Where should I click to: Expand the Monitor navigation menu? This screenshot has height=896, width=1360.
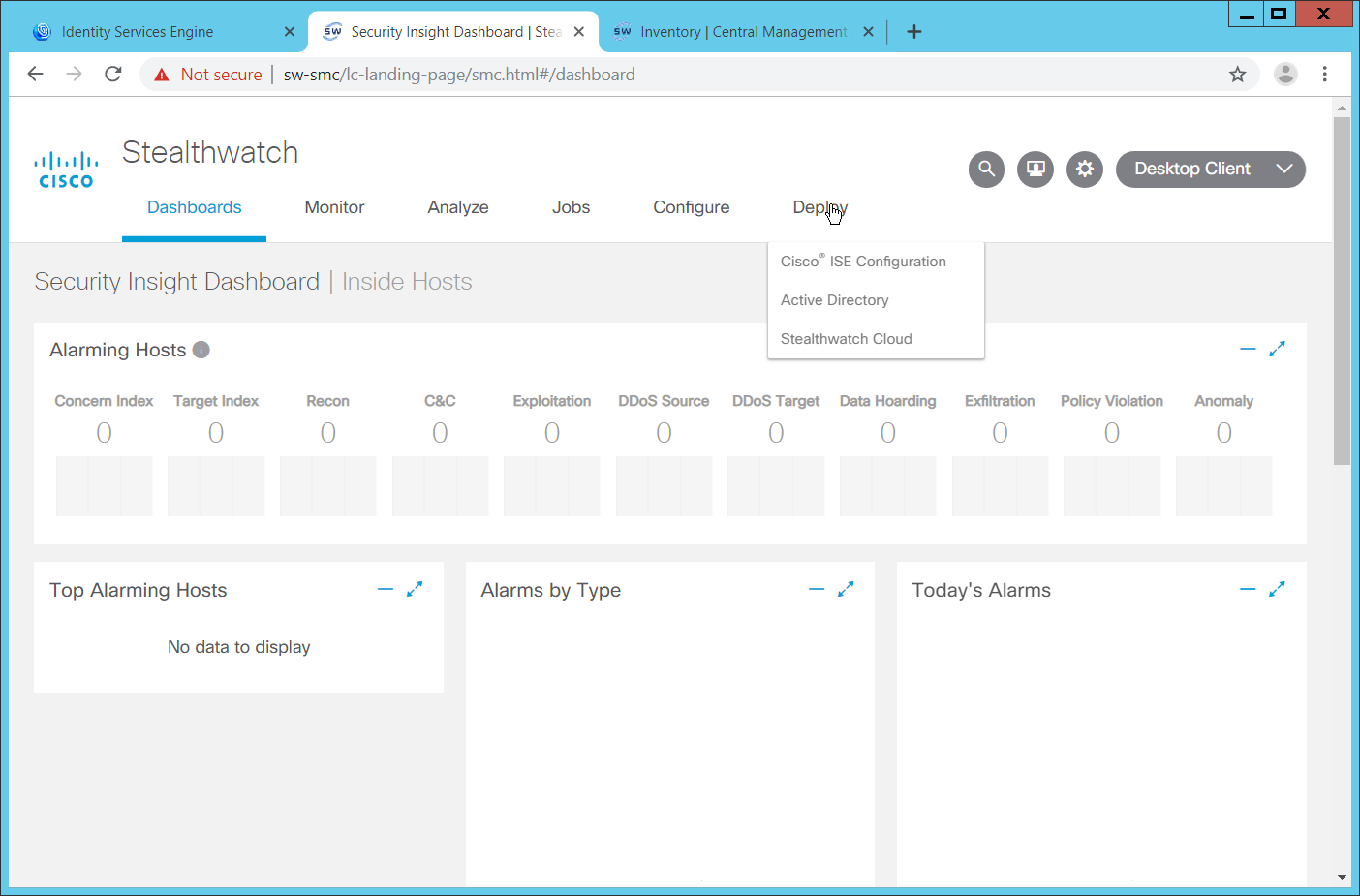(x=334, y=207)
